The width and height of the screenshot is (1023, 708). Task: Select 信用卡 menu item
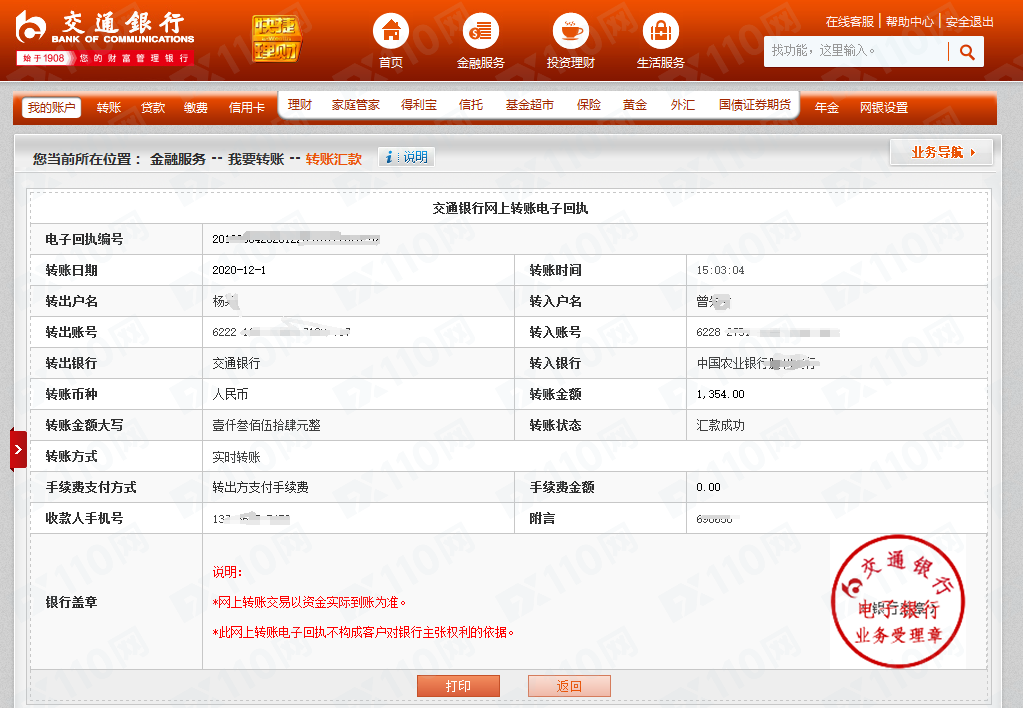tap(247, 108)
